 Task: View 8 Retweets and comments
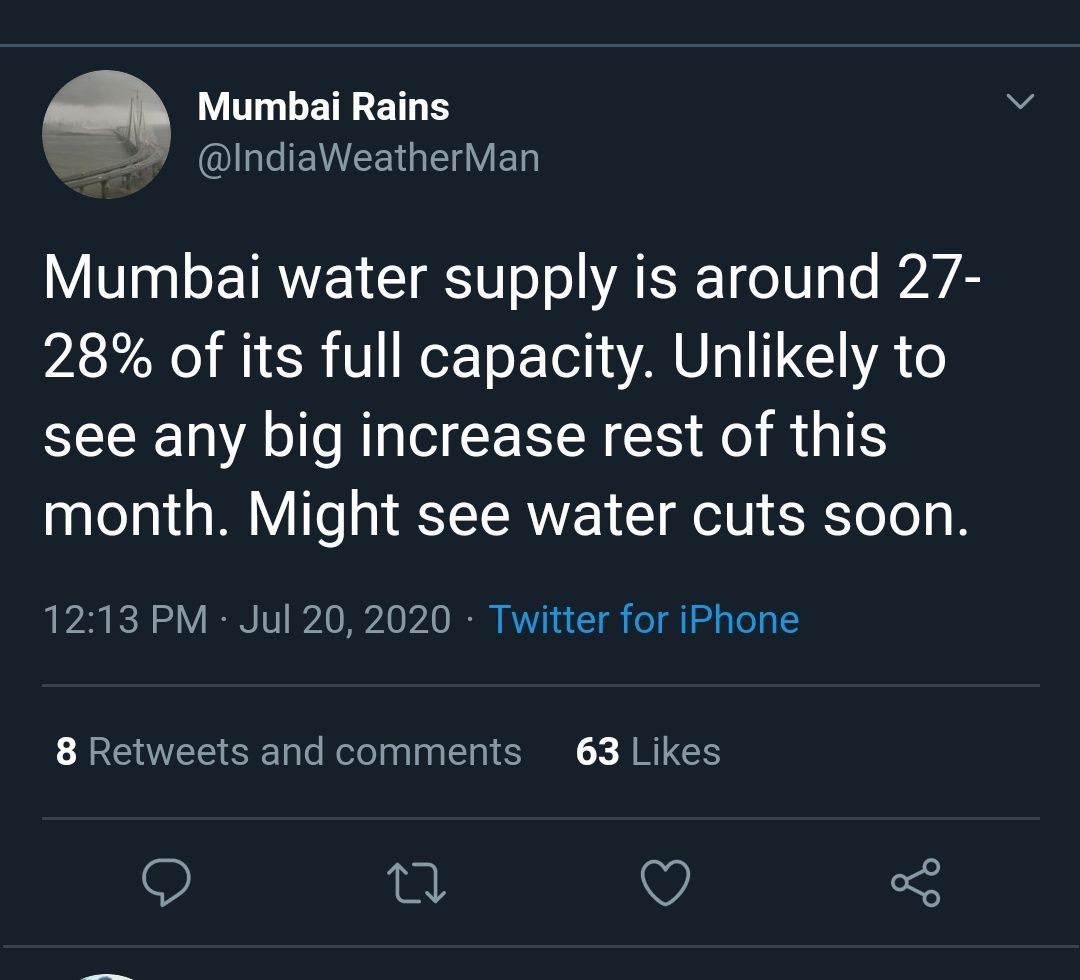[288, 751]
